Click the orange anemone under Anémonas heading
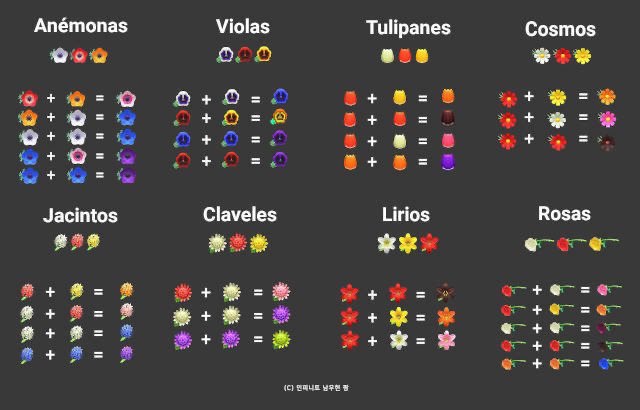640x410 pixels. [98, 56]
